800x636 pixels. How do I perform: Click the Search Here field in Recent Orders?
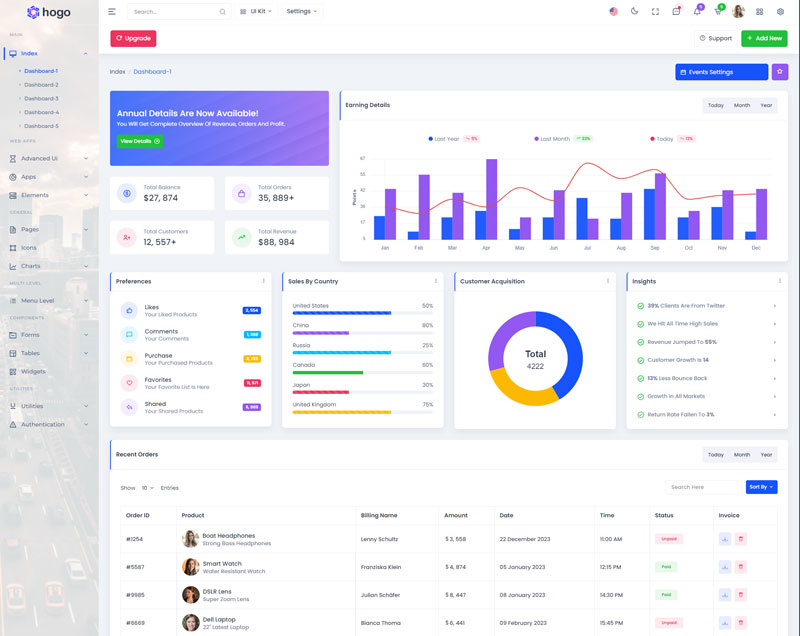[702, 487]
